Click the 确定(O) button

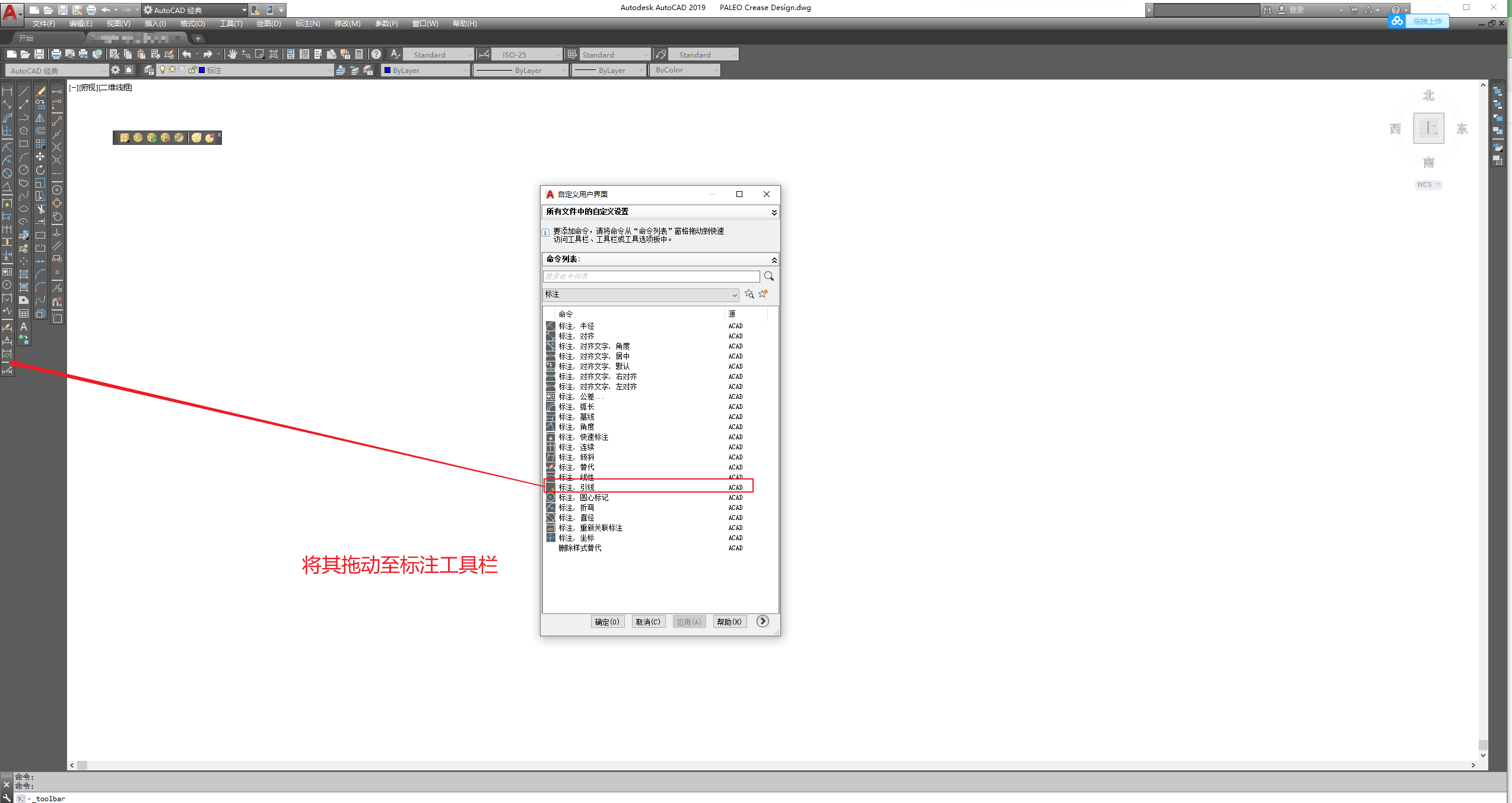pos(607,621)
